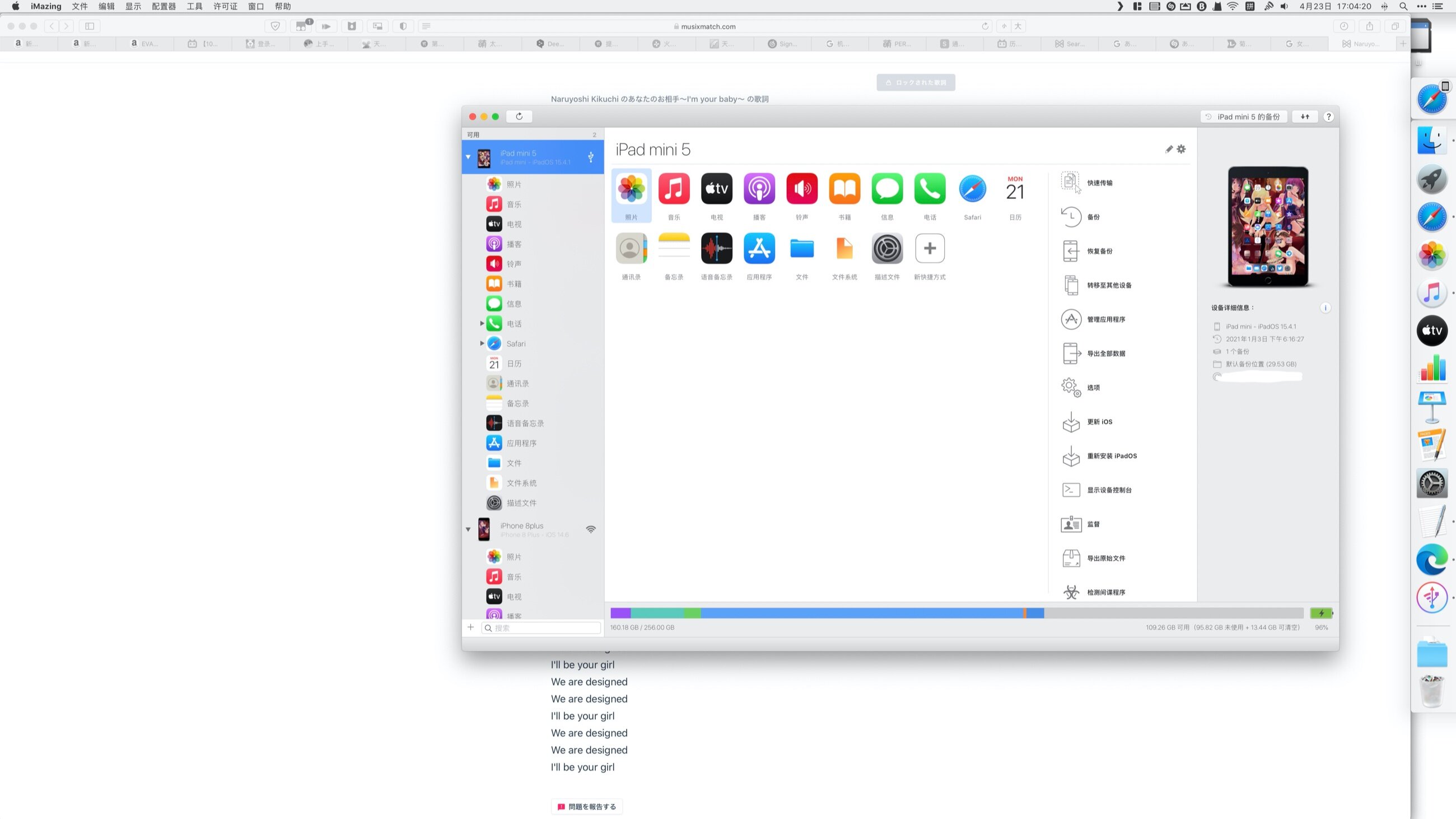Open the Contacts icon in main grid
This screenshot has height=819, width=1456.
point(631,248)
